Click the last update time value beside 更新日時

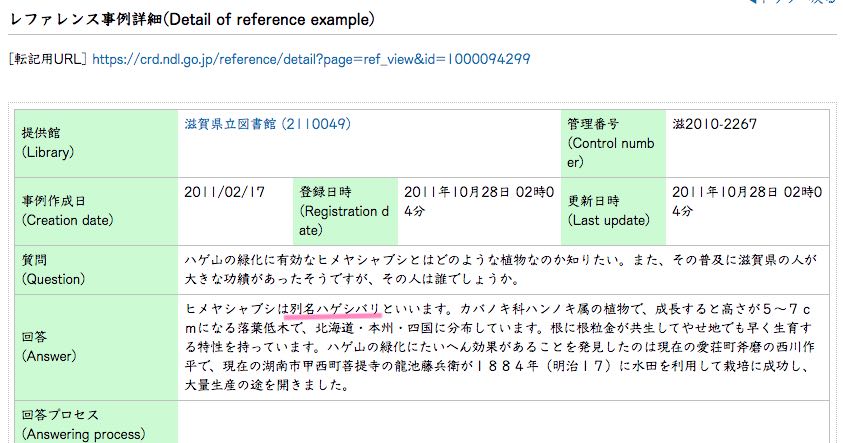click(747, 202)
